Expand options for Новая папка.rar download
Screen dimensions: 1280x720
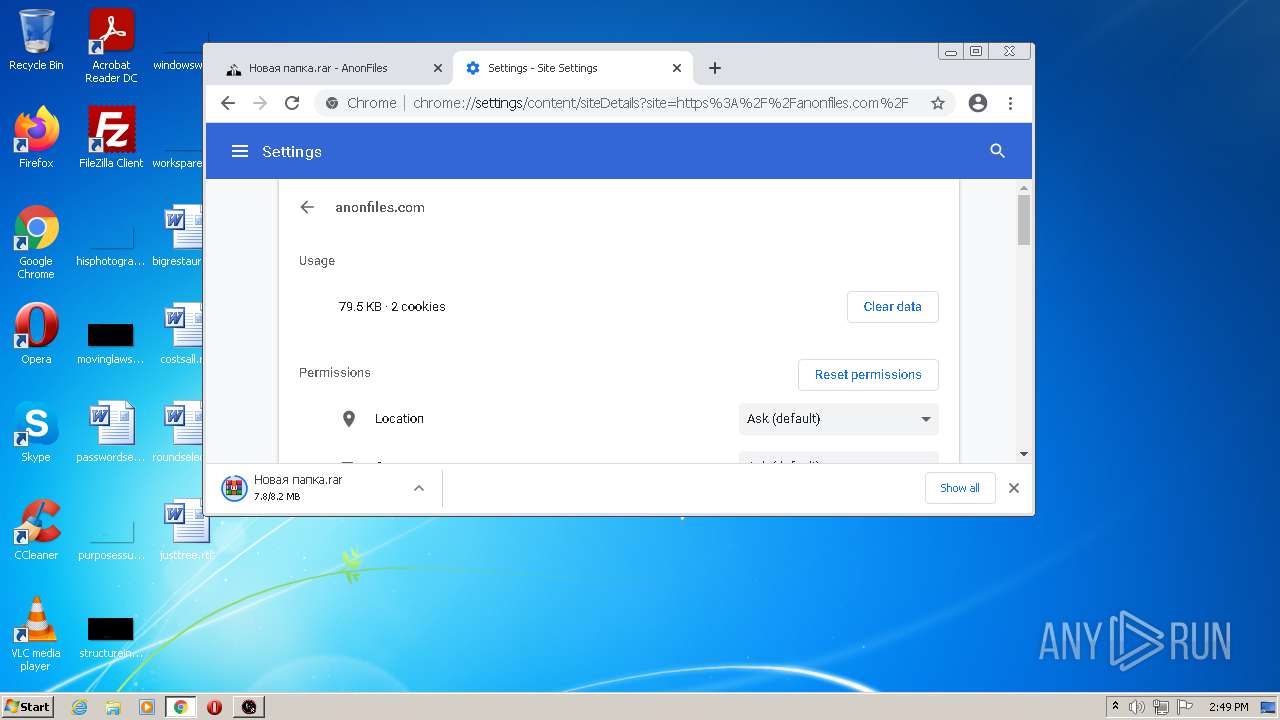tap(419, 488)
